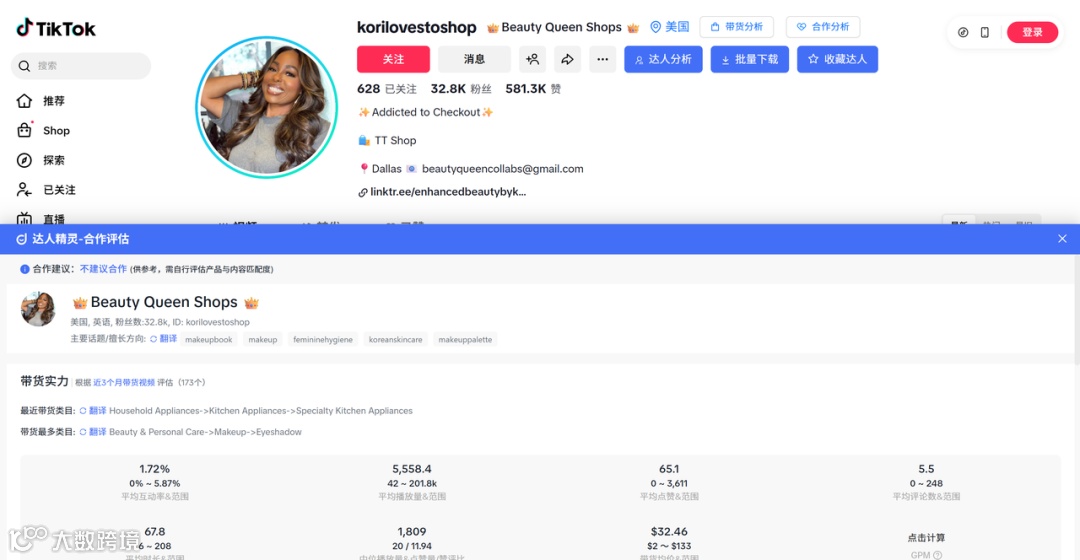Click the beautyqueencollabs@gmail.com email text
1080x560 pixels.
[x=502, y=169]
